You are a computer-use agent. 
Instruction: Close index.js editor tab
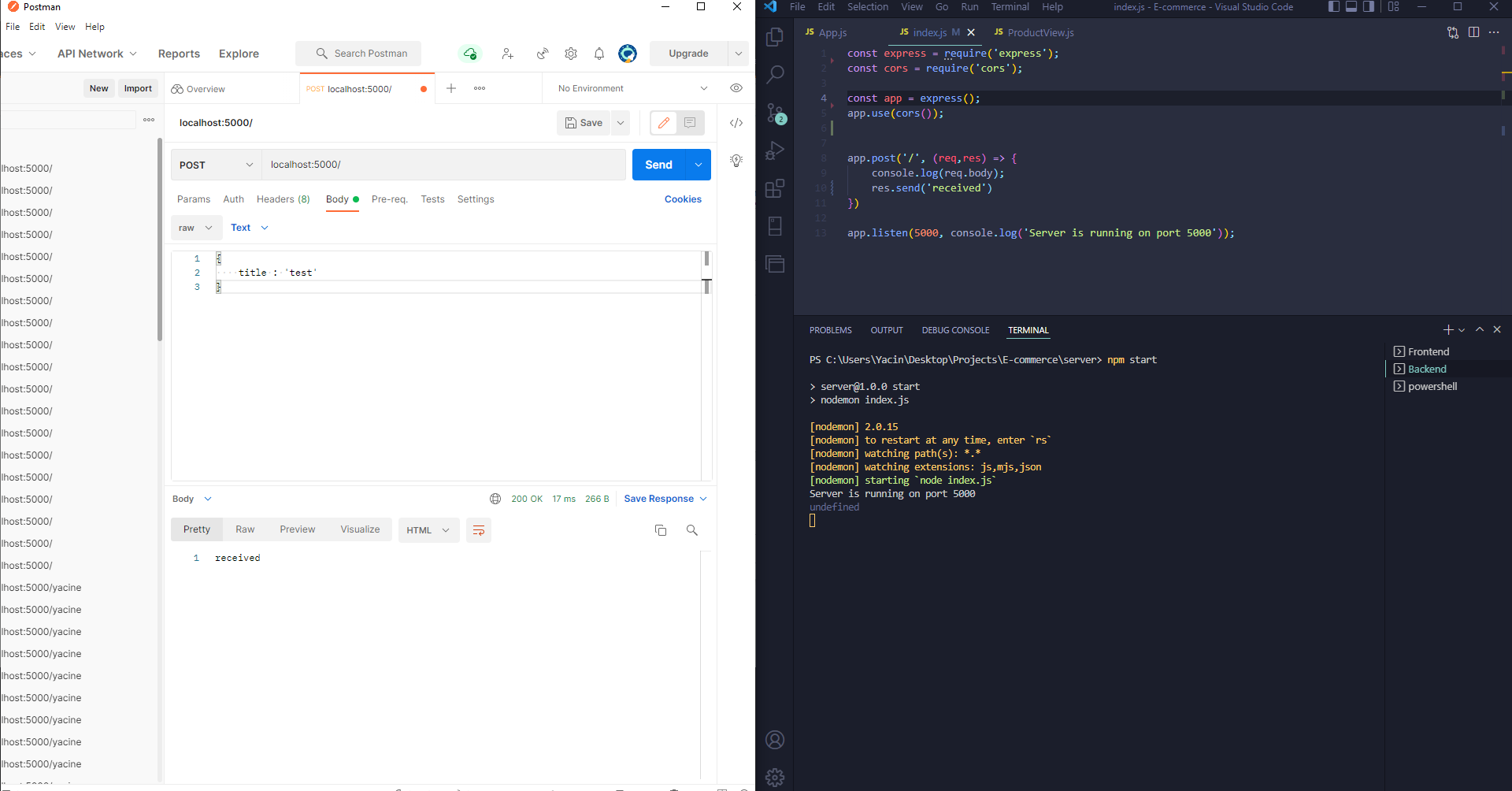(971, 32)
